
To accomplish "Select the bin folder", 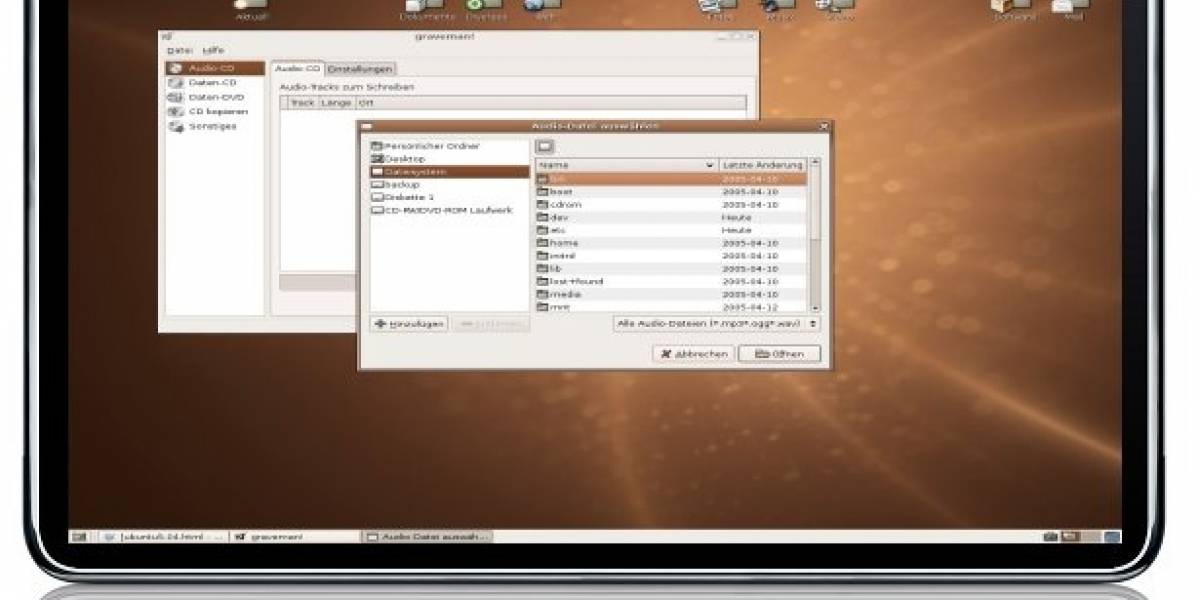I will click(671, 179).
